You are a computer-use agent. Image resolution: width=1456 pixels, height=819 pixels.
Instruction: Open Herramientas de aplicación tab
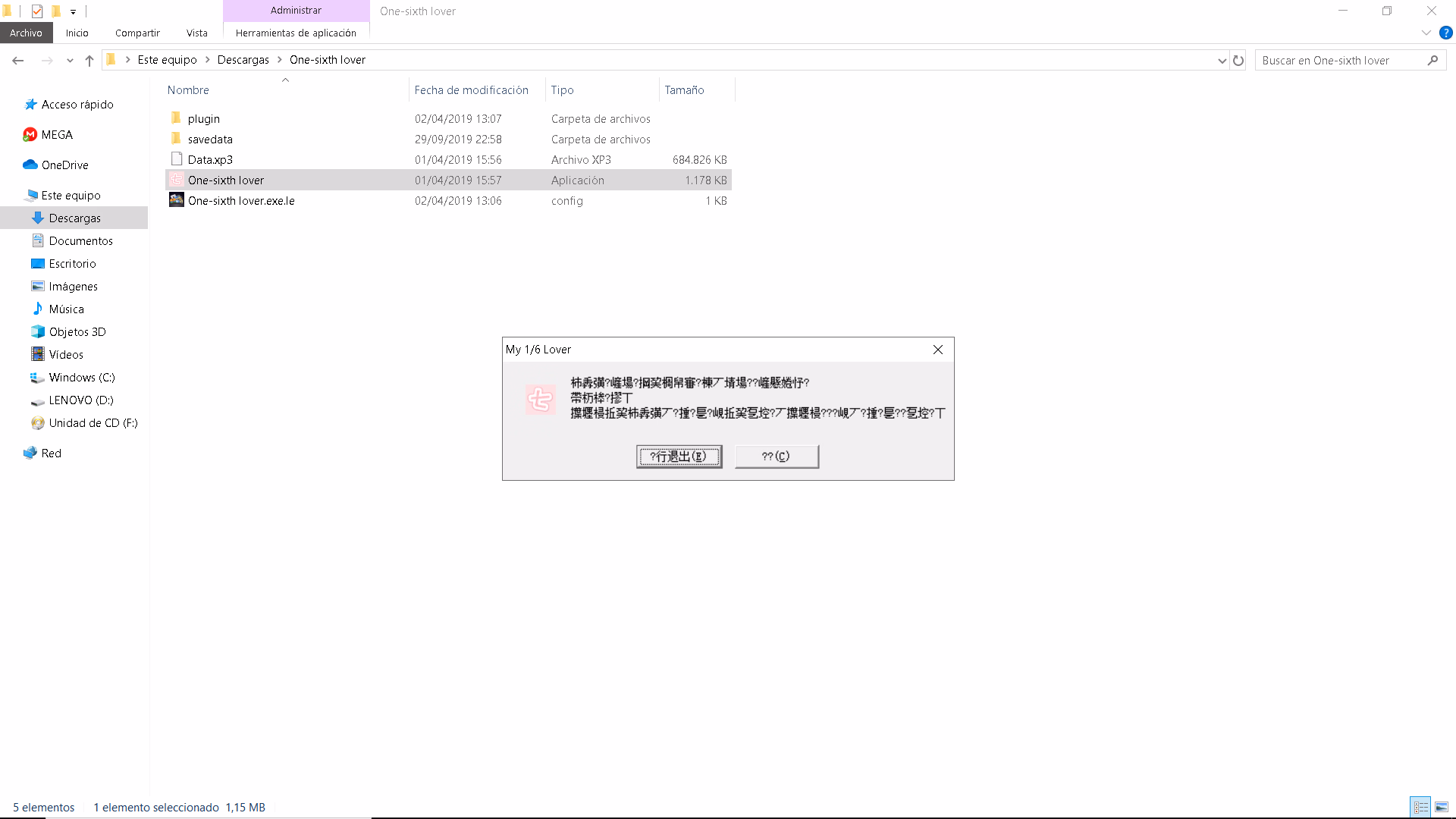(296, 33)
